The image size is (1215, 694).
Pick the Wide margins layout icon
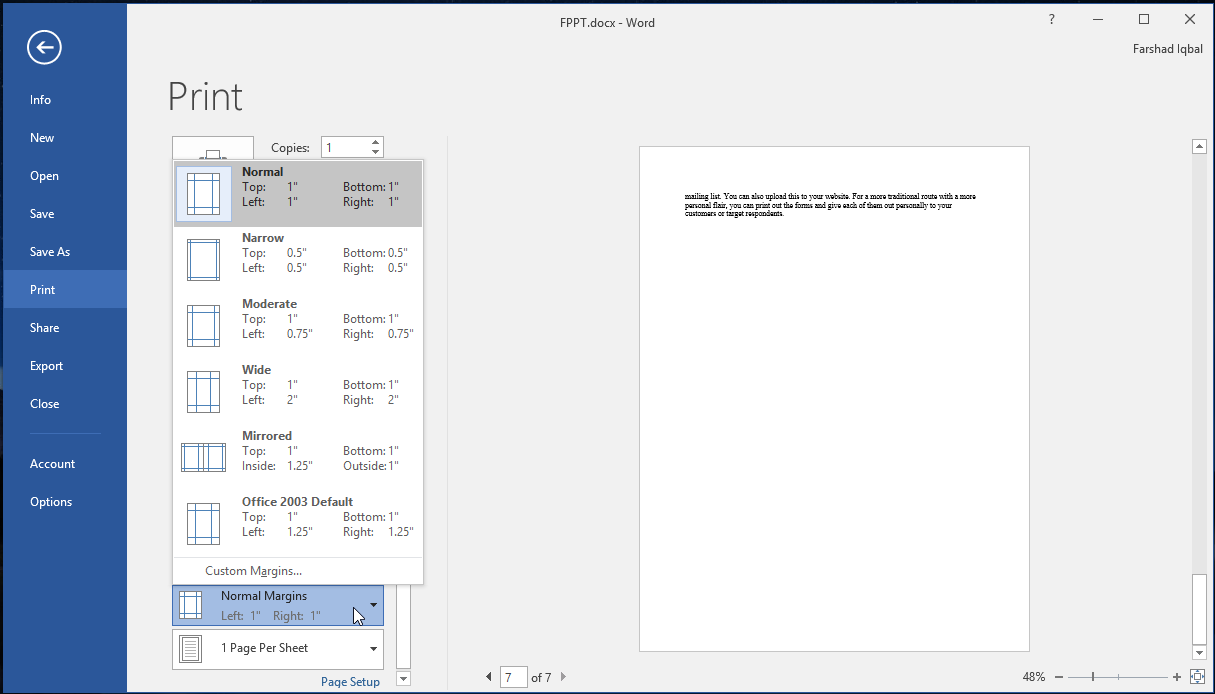coord(203,392)
